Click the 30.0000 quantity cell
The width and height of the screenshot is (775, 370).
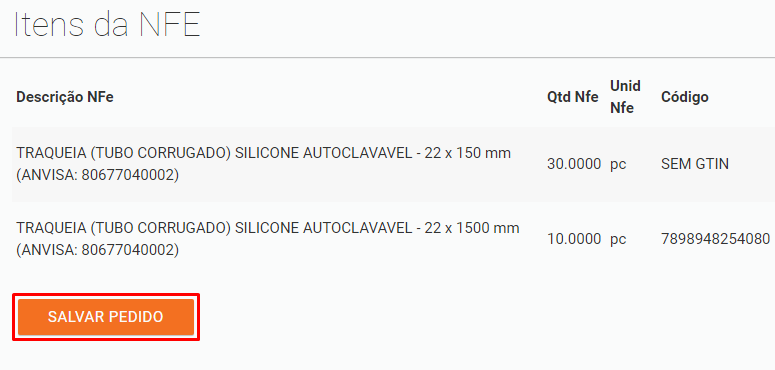point(574,164)
